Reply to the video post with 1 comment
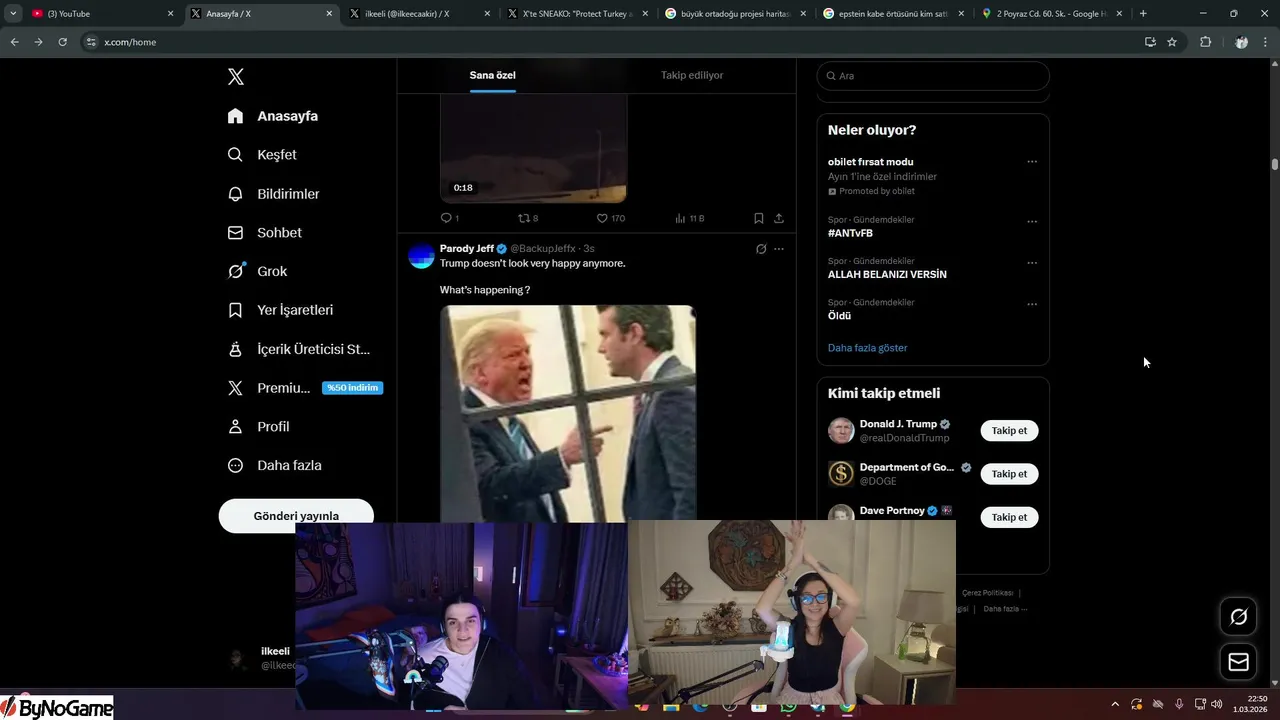This screenshot has width=1280, height=720. click(x=449, y=218)
